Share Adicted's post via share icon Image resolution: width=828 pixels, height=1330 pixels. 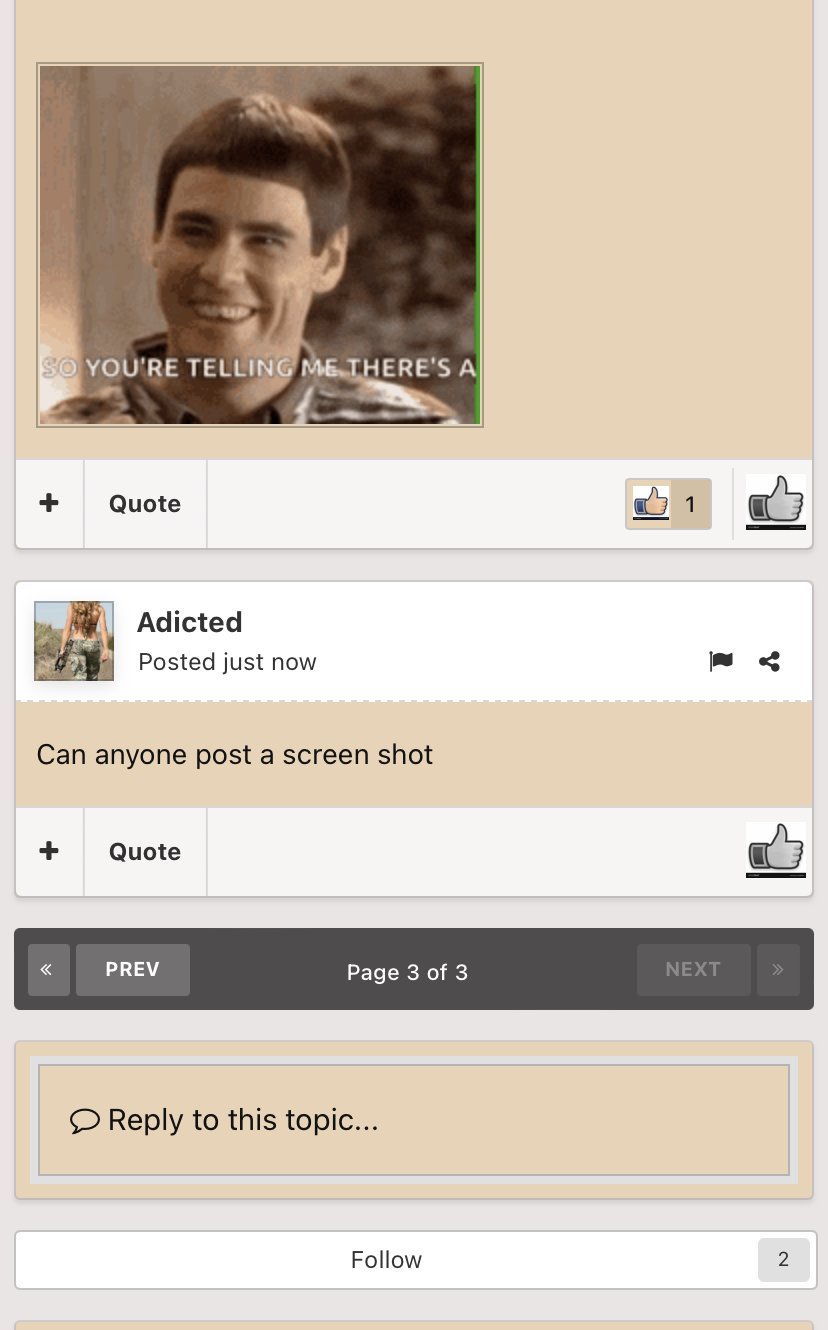coord(769,661)
